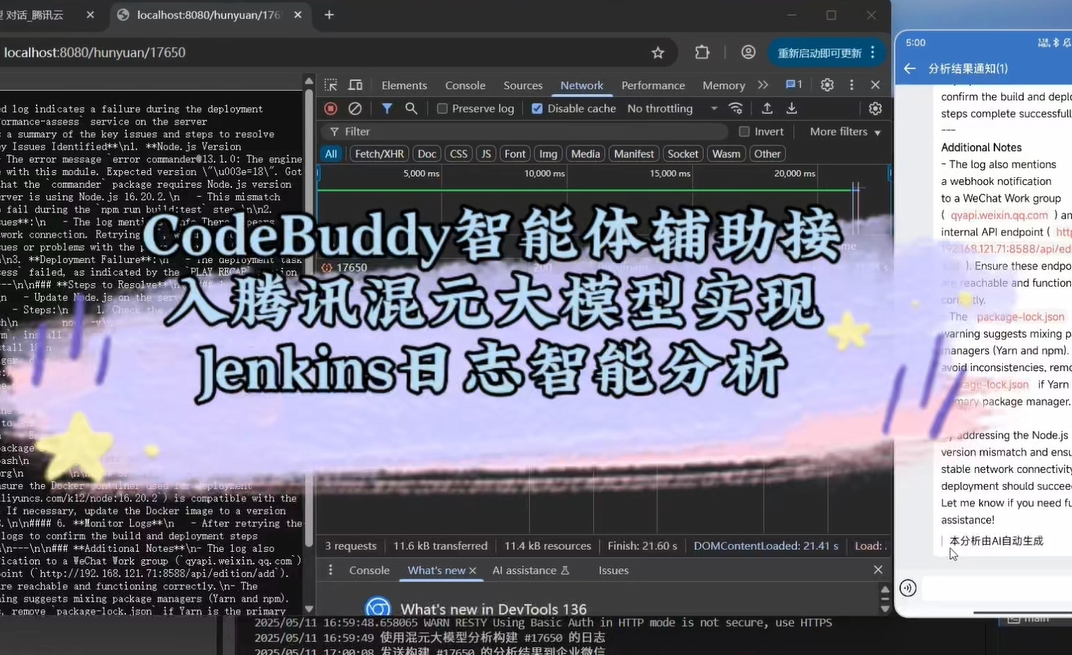Screen dimensions: 1072x655
Task: Open network conditions wifi icon
Action: 736,109
